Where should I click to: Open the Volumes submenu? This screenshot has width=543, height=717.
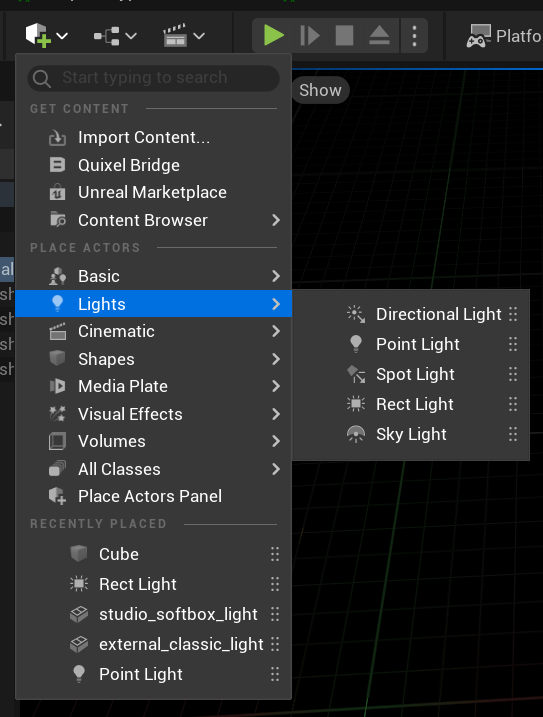tap(154, 441)
